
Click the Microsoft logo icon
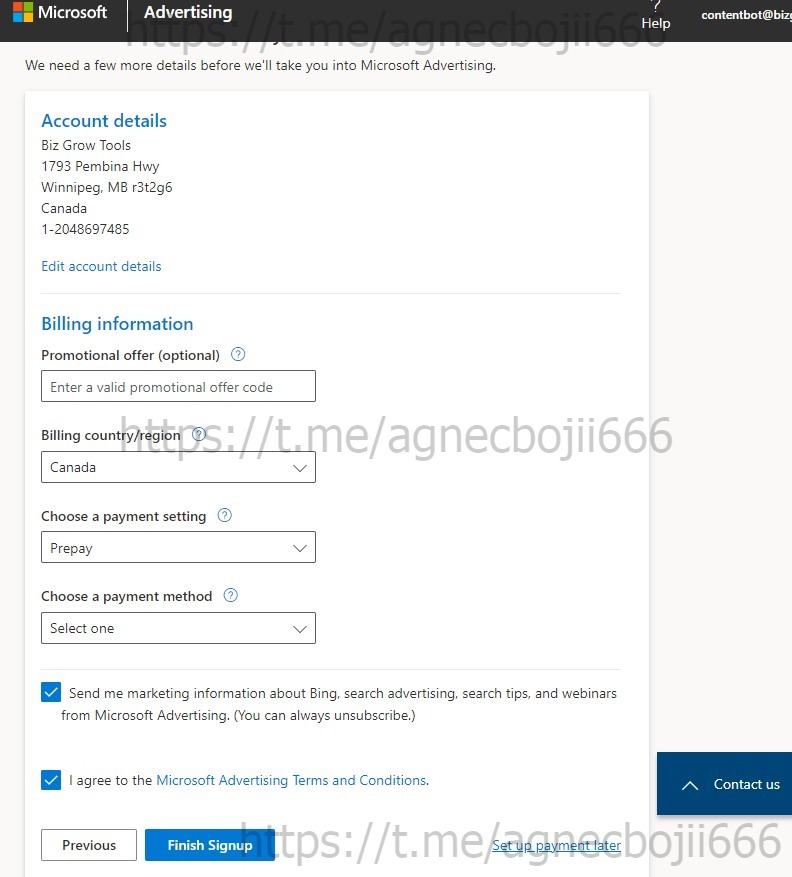point(23,12)
